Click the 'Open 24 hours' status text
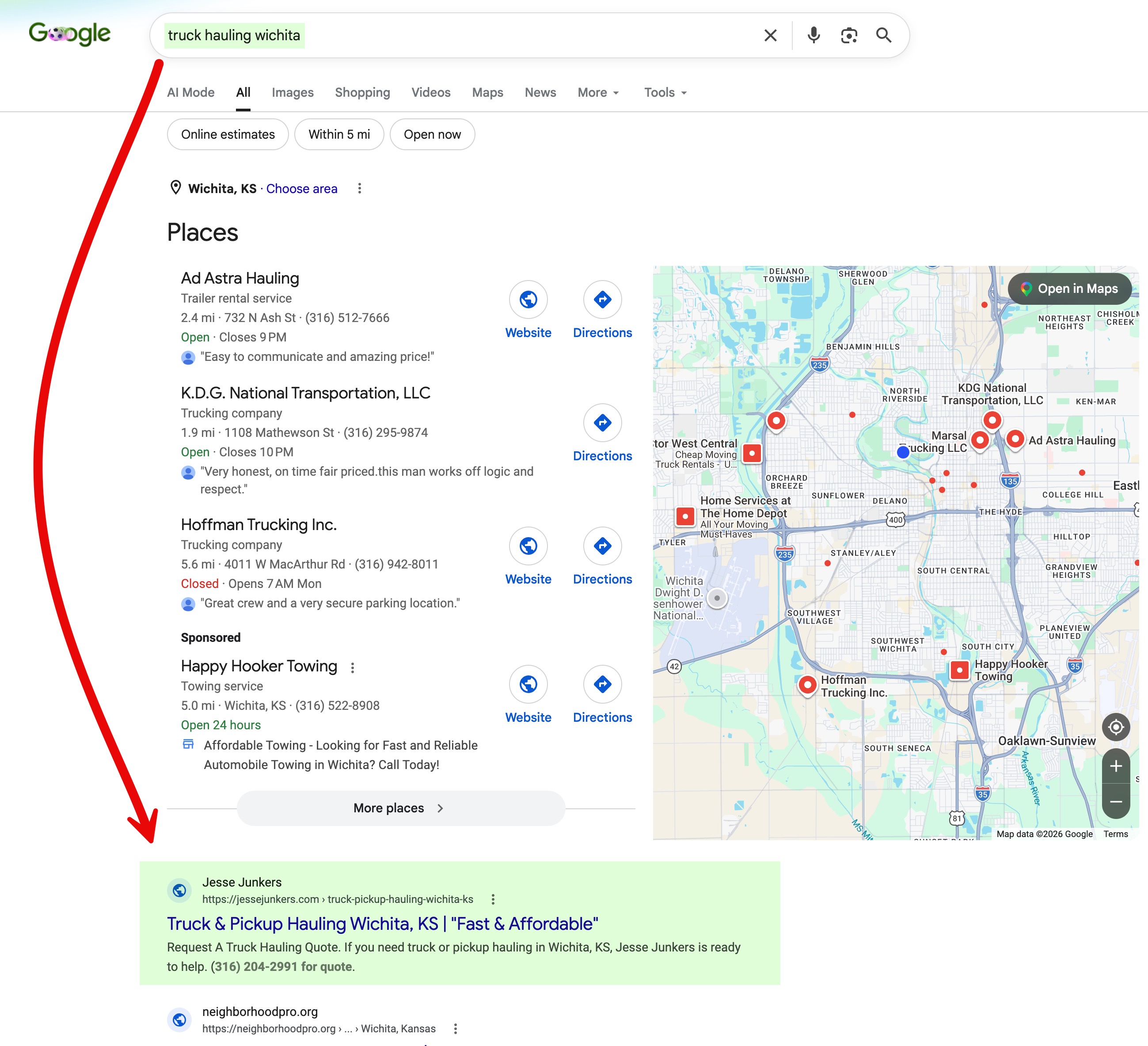This screenshot has height=1046, width=1148. (x=220, y=725)
